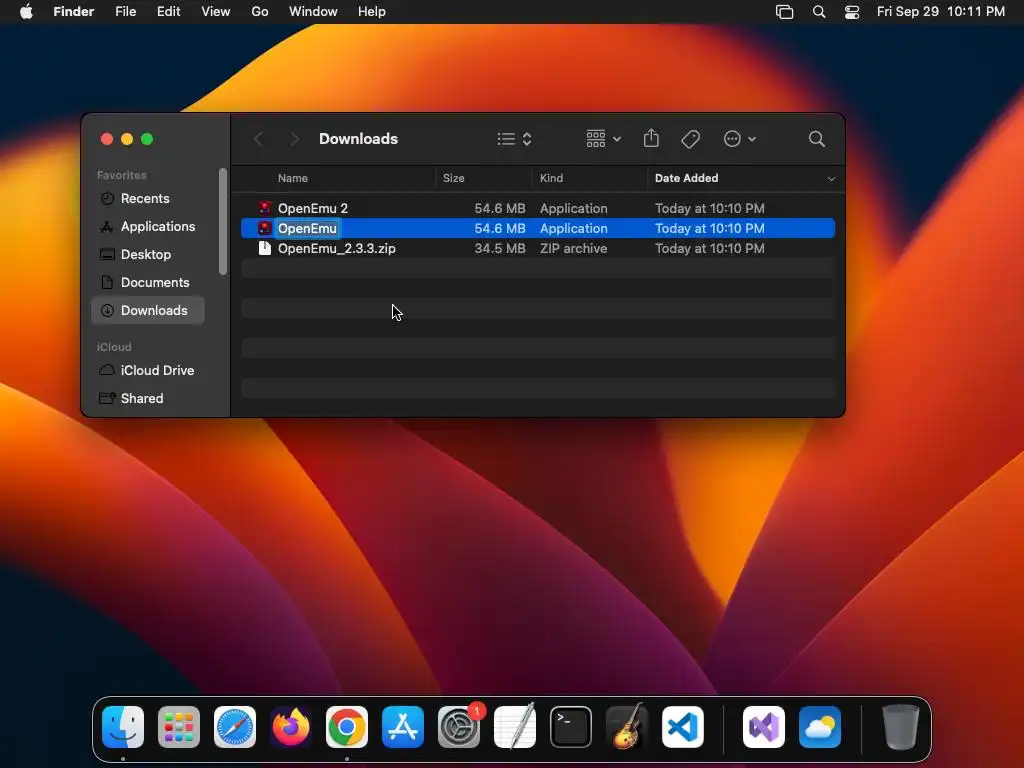Launch Safari from the Dock
This screenshot has height=768, width=1024.
(235, 727)
